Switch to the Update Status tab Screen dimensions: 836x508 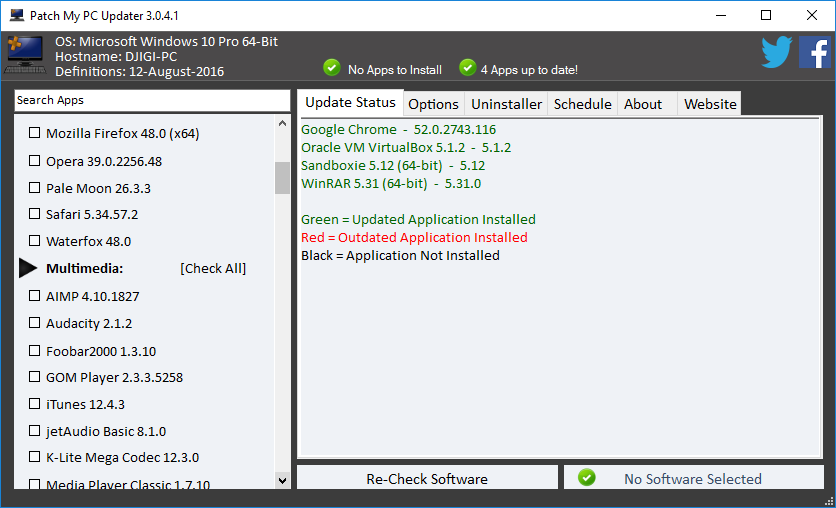(x=350, y=102)
